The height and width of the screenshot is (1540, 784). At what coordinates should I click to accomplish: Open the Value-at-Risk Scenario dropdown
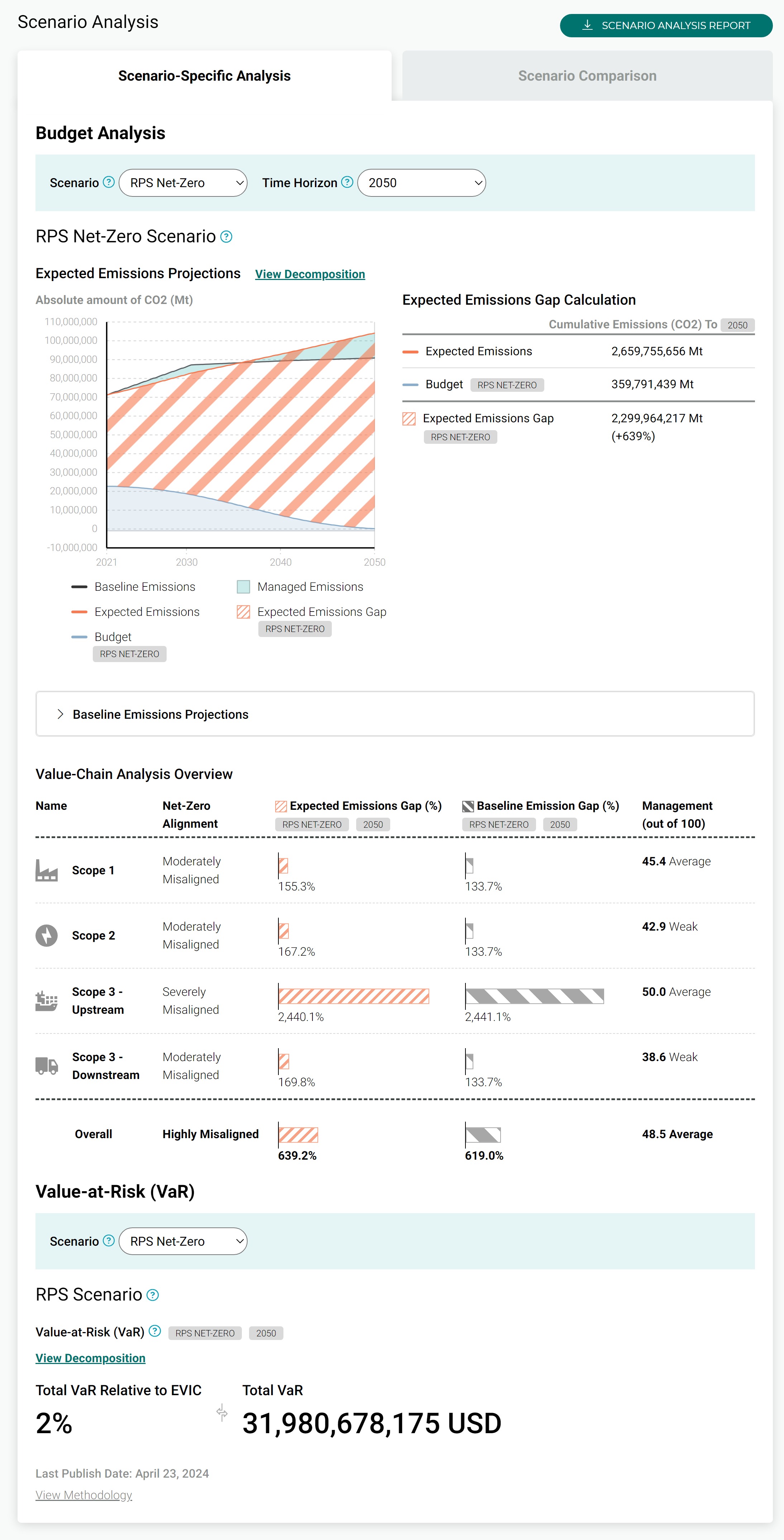coord(183,1241)
